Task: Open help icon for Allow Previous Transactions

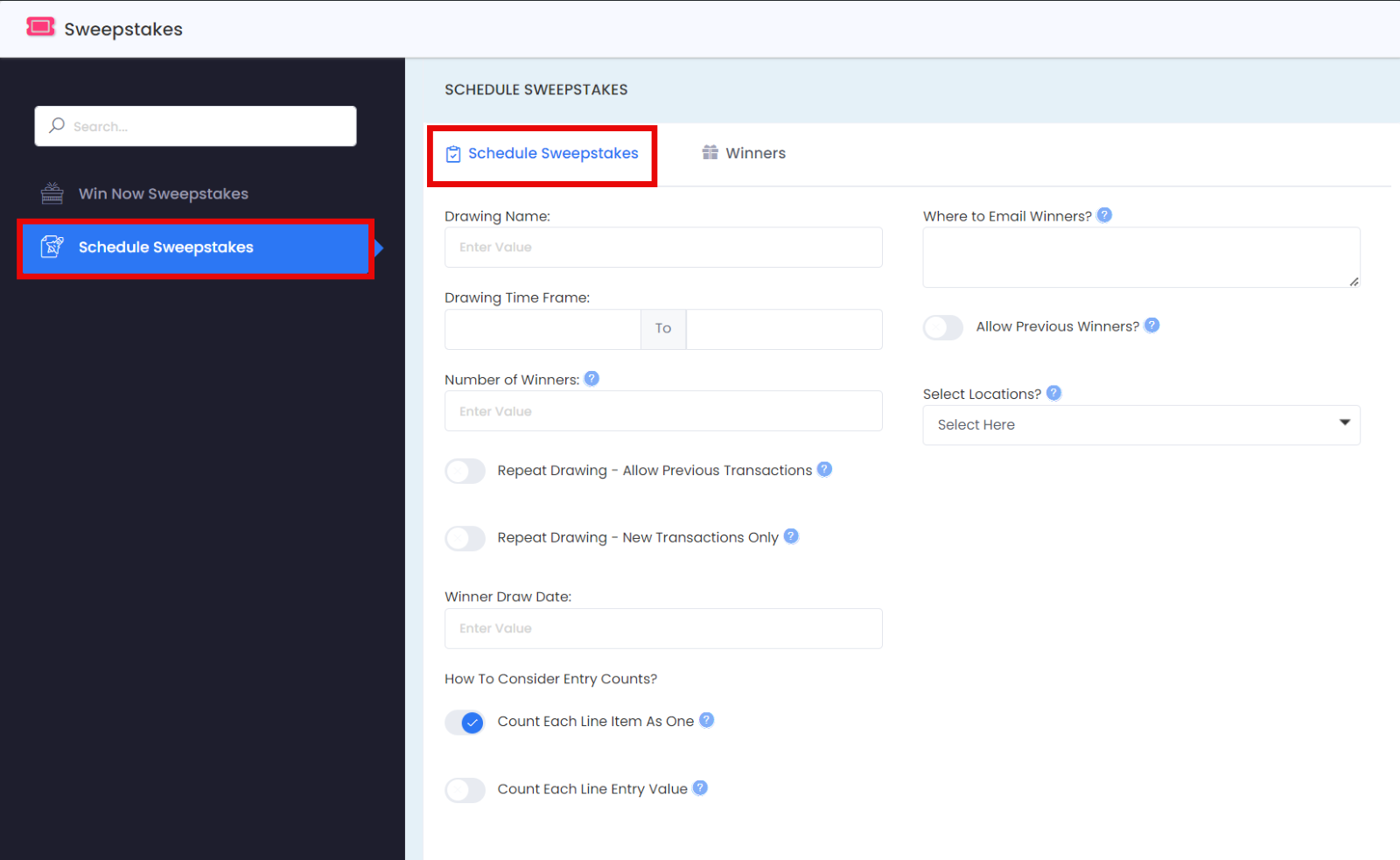Action: [x=824, y=469]
